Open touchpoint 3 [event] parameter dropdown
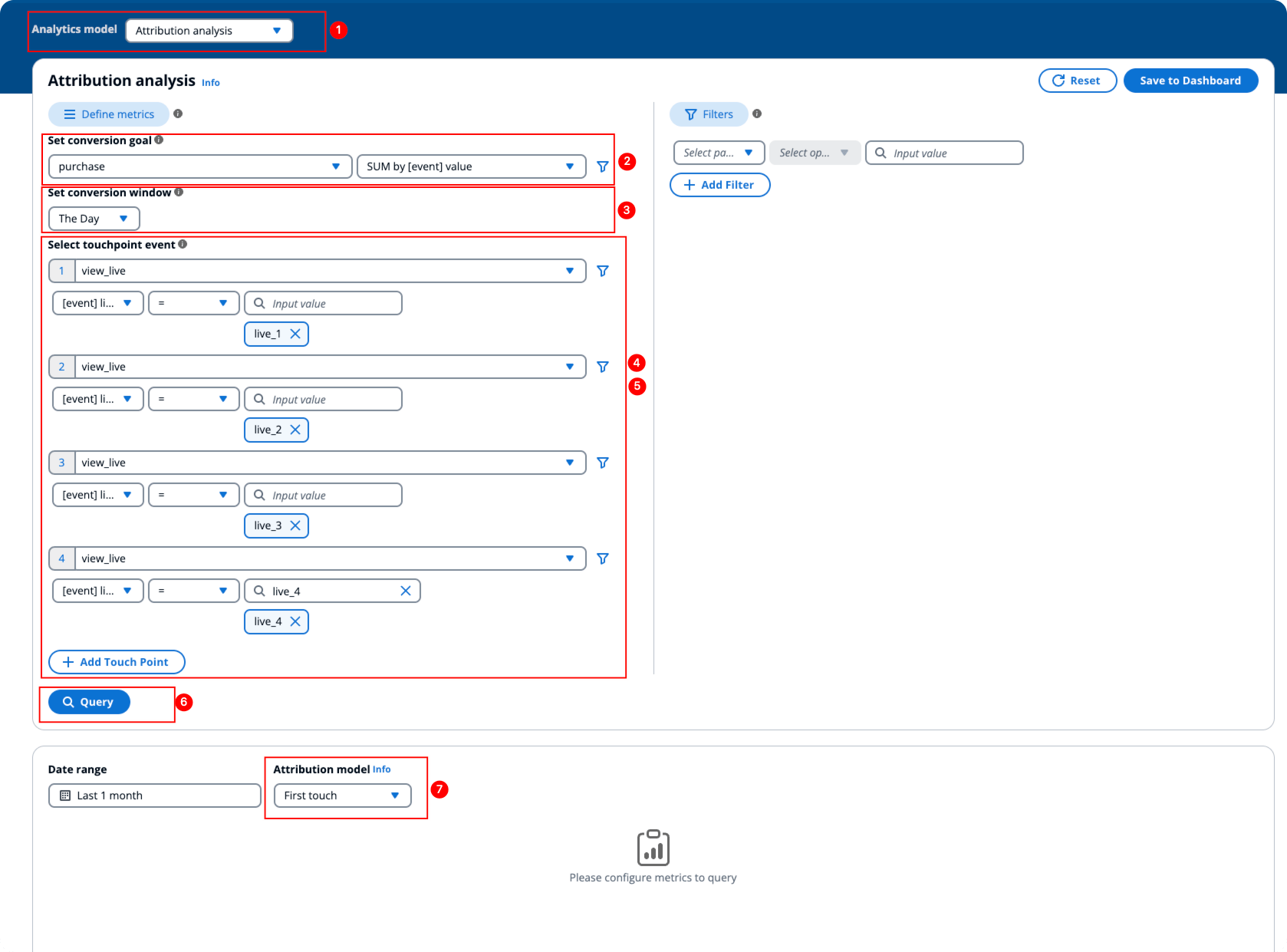 click(x=97, y=495)
